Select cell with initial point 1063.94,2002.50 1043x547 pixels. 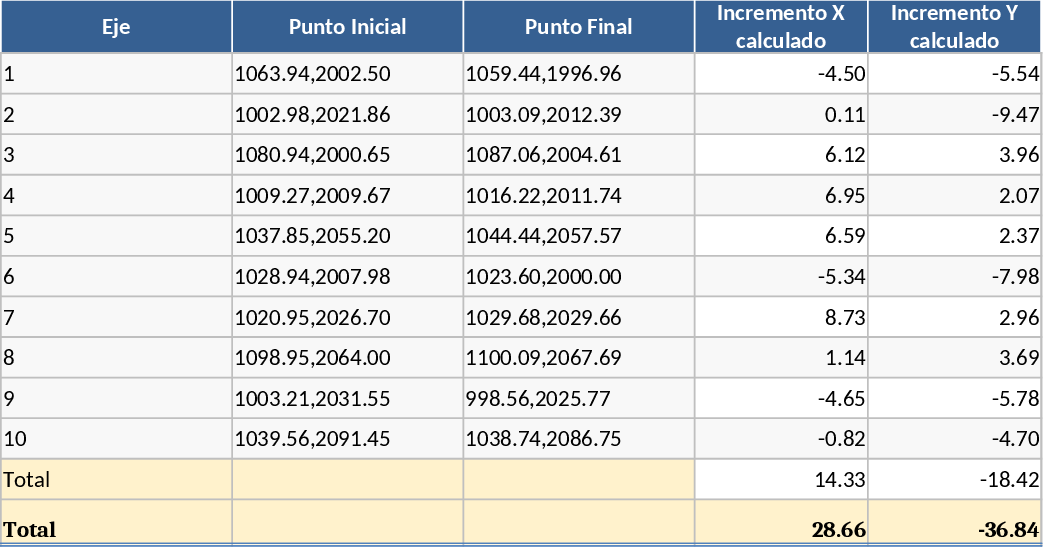point(347,74)
